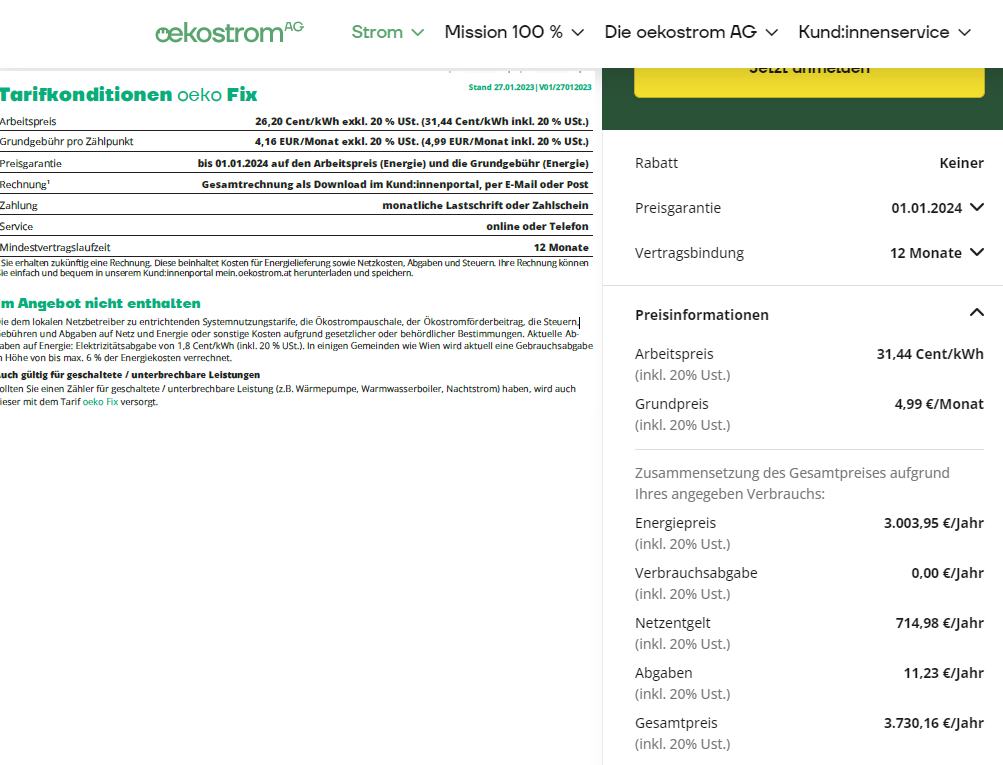Click the 3.003,95 €/Jahr Energiepreis value
This screenshot has height=765, width=1003.
934,523
